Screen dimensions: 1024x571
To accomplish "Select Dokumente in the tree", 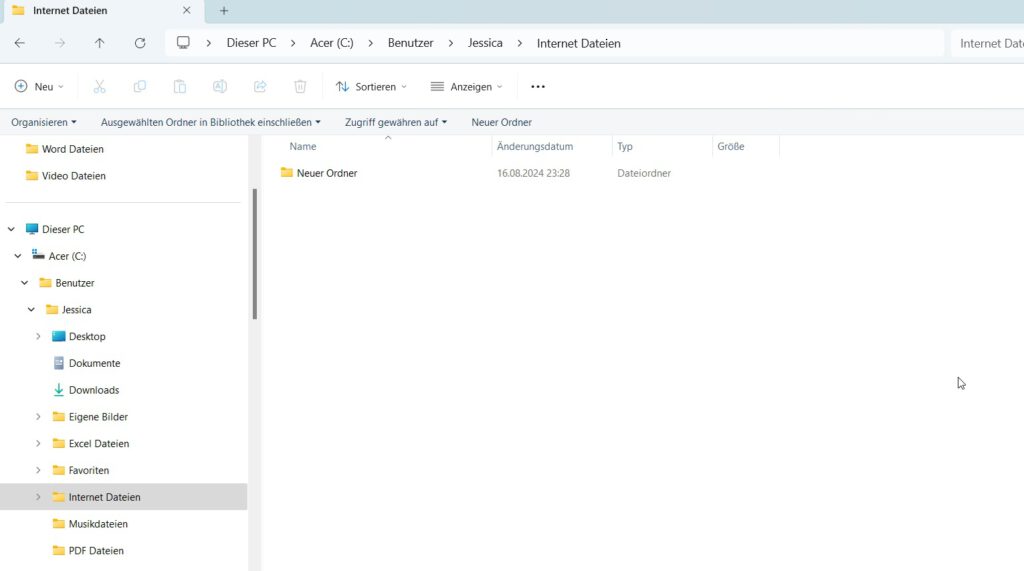I will click(x=94, y=363).
